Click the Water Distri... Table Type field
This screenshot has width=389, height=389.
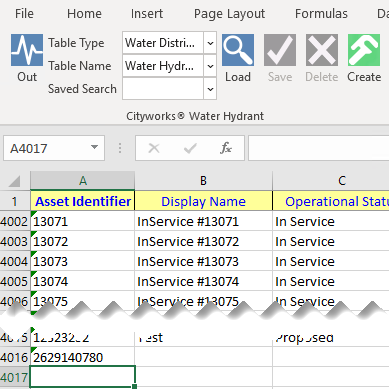point(163,43)
